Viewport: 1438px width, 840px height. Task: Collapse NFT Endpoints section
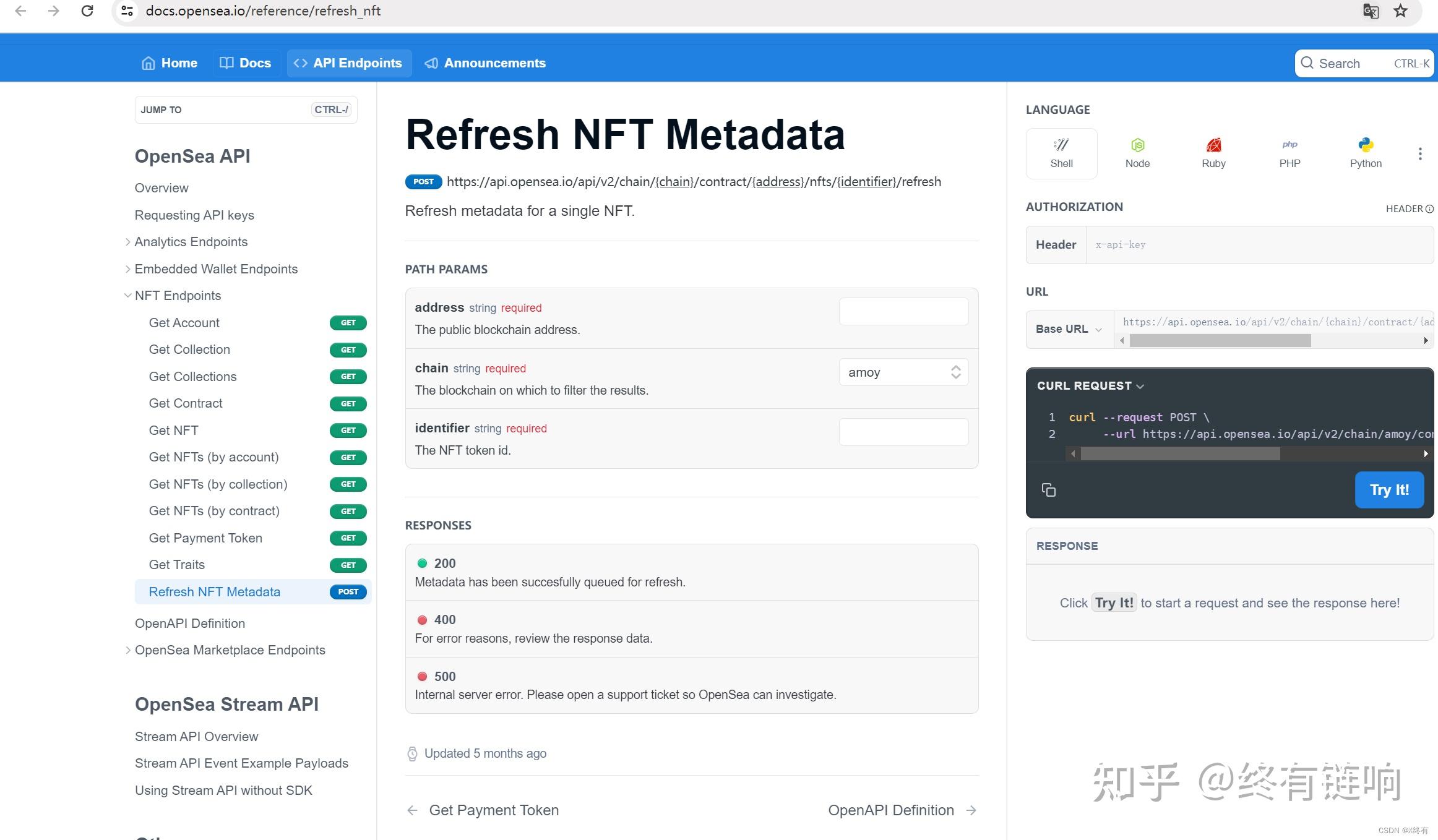[x=127, y=296]
